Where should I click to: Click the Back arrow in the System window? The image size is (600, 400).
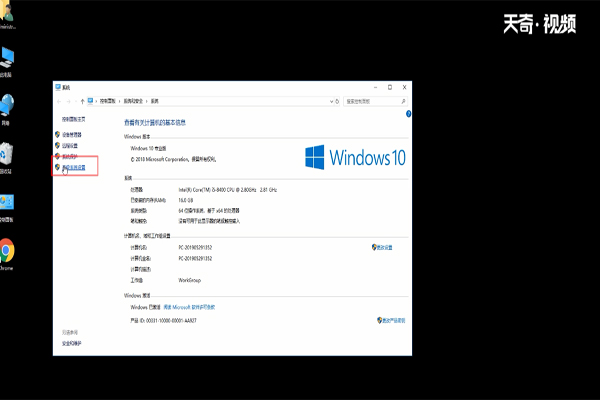59,101
